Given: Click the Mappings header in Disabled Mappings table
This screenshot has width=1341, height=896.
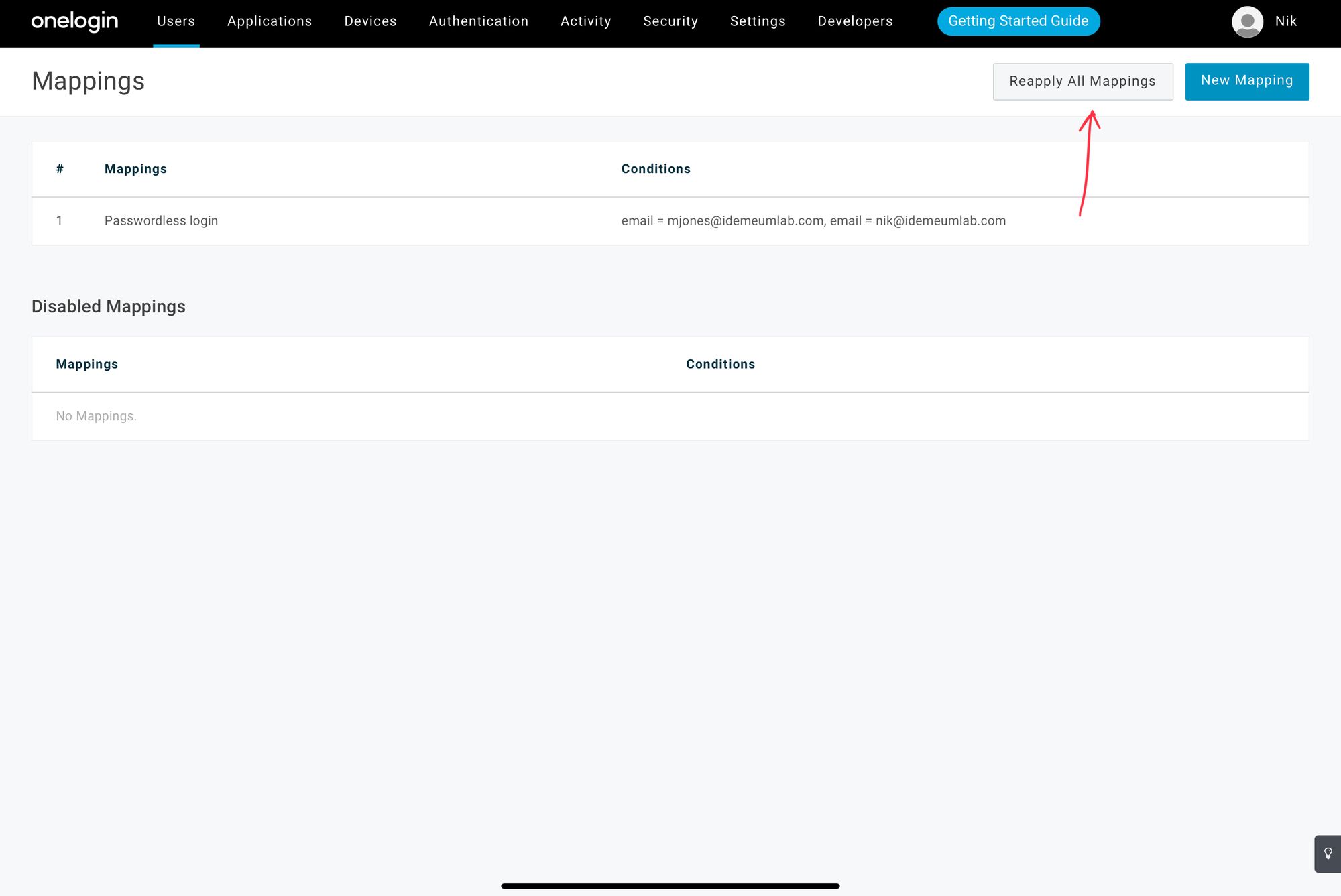Looking at the screenshot, I should pyautogui.click(x=87, y=364).
